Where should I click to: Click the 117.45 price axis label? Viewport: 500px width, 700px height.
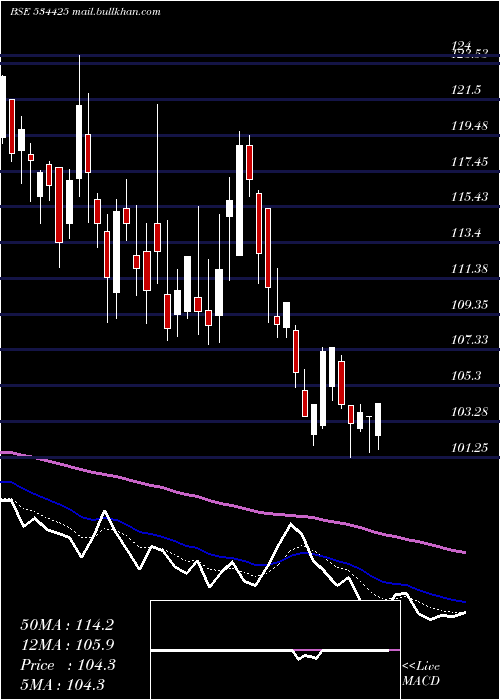(469, 162)
